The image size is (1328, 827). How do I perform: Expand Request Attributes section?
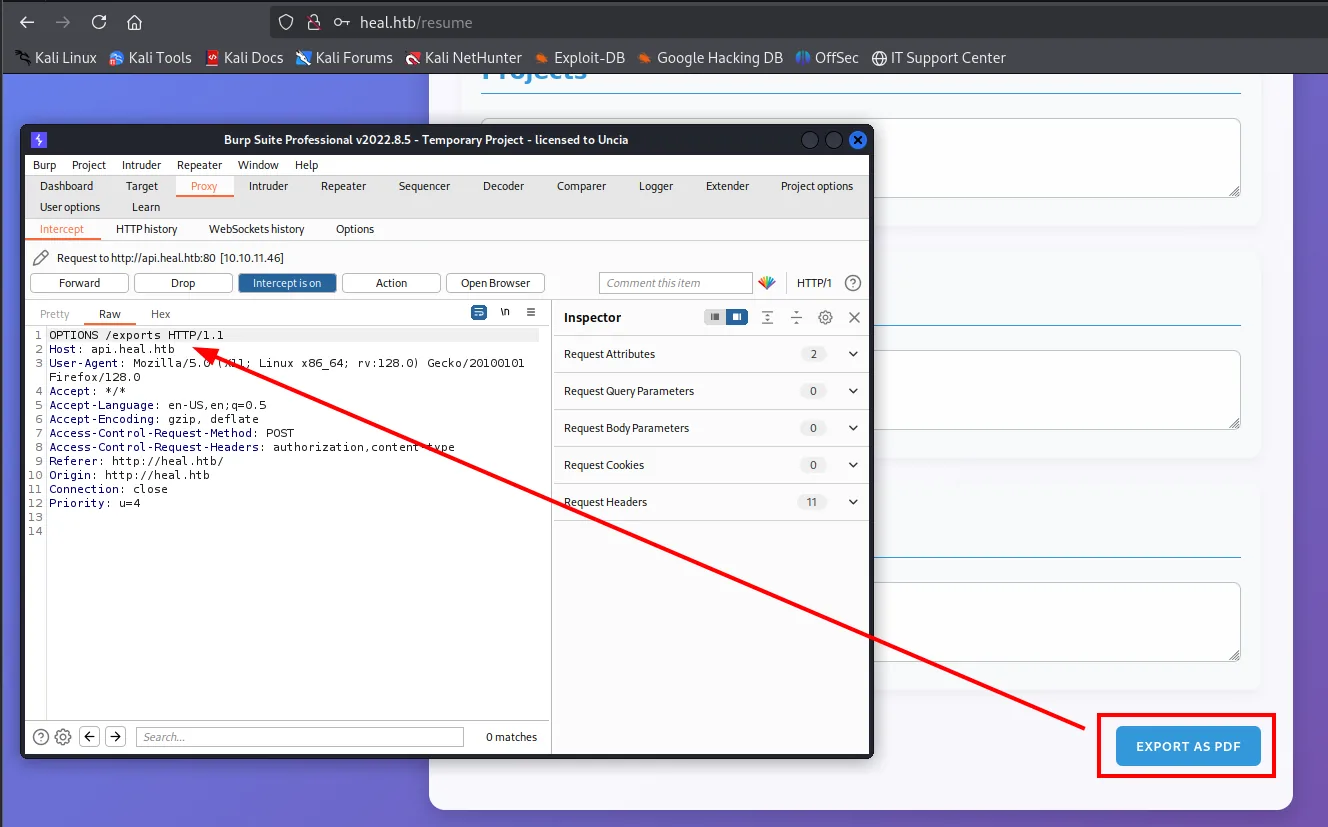(x=711, y=354)
